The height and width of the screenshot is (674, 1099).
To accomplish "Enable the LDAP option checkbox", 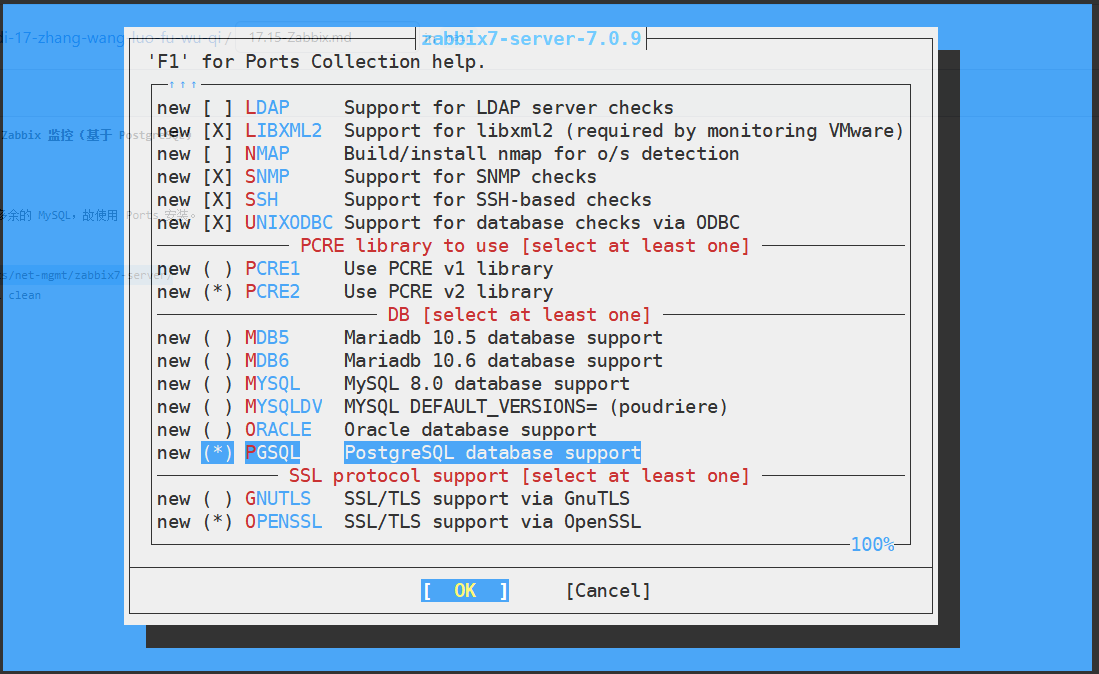I will point(217,108).
